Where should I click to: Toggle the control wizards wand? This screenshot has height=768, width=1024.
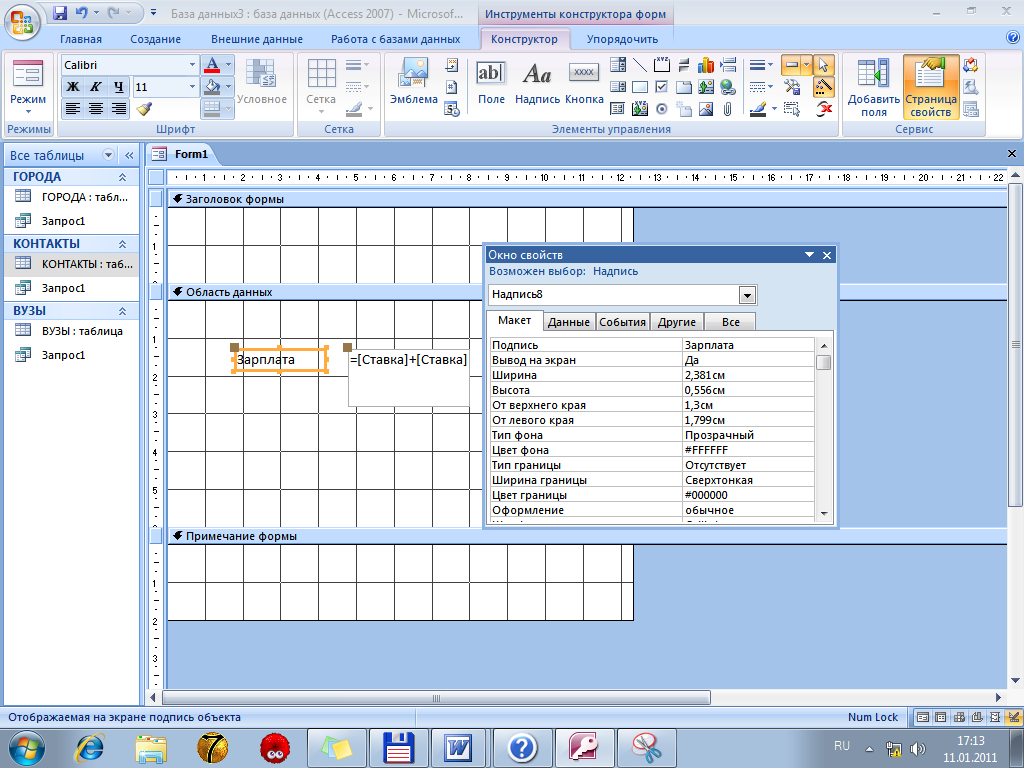[x=823, y=87]
